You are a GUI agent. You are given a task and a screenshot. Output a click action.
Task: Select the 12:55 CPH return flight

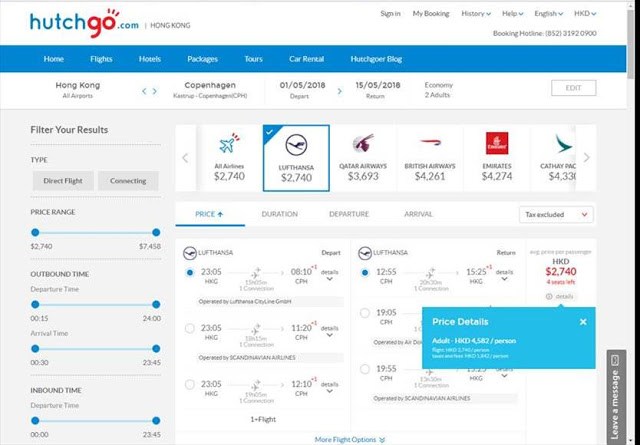click(x=365, y=272)
